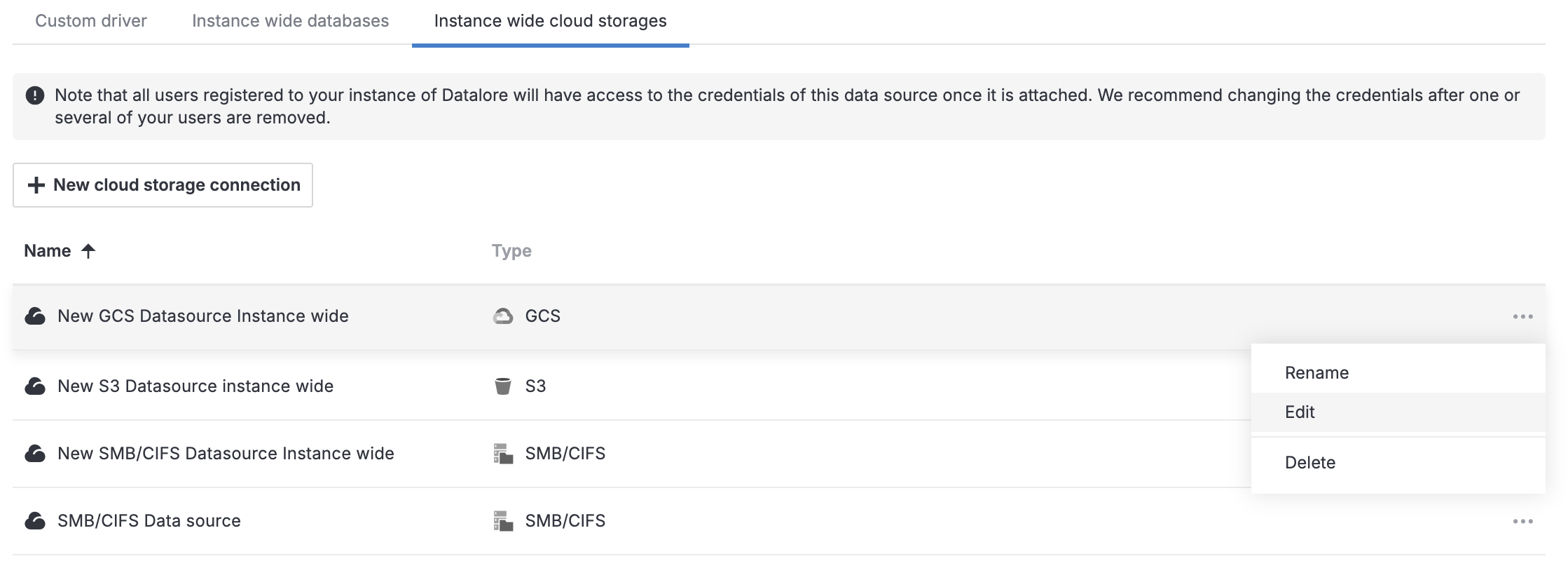The image size is (1568, 561).
Task: Switch to the Custom driver tab
Action: [91, 21]
